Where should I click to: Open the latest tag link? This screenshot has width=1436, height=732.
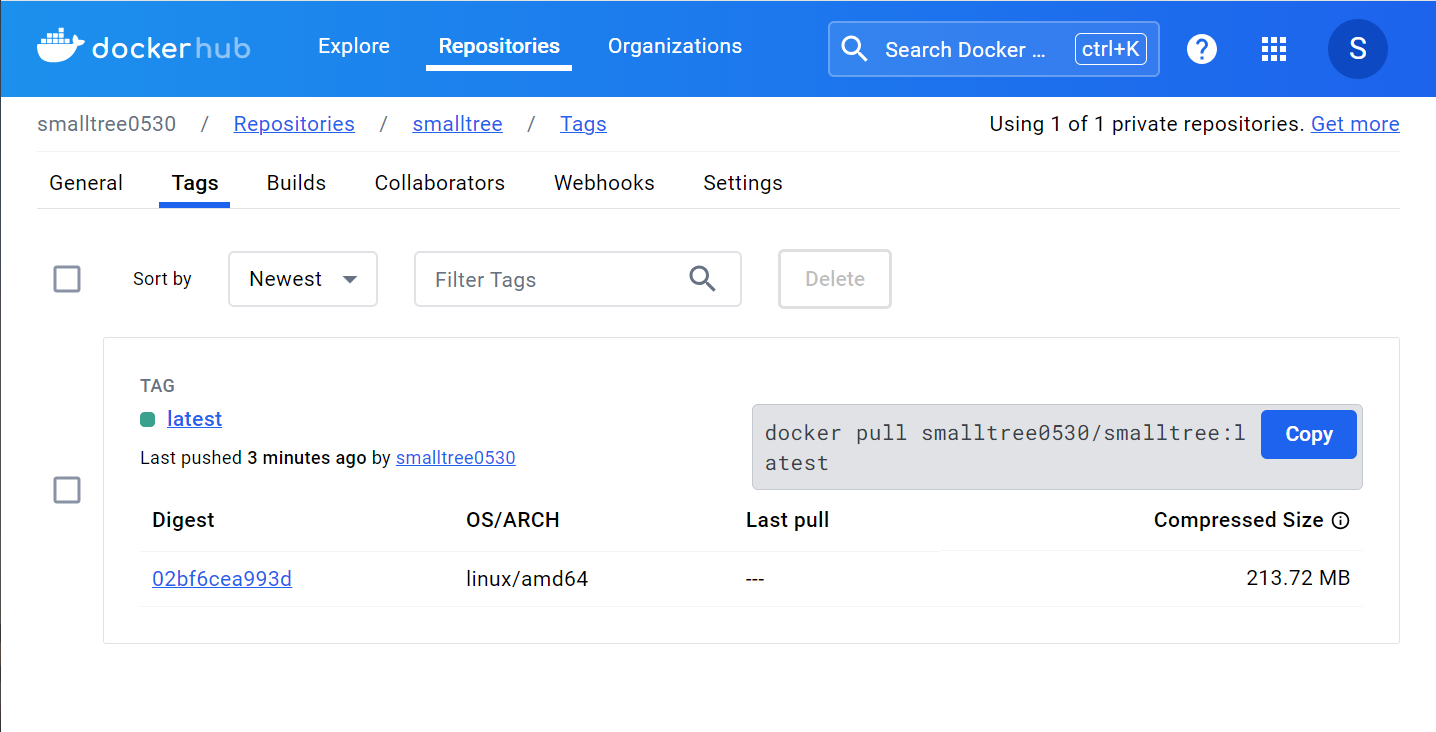click(x=194, y=419)
